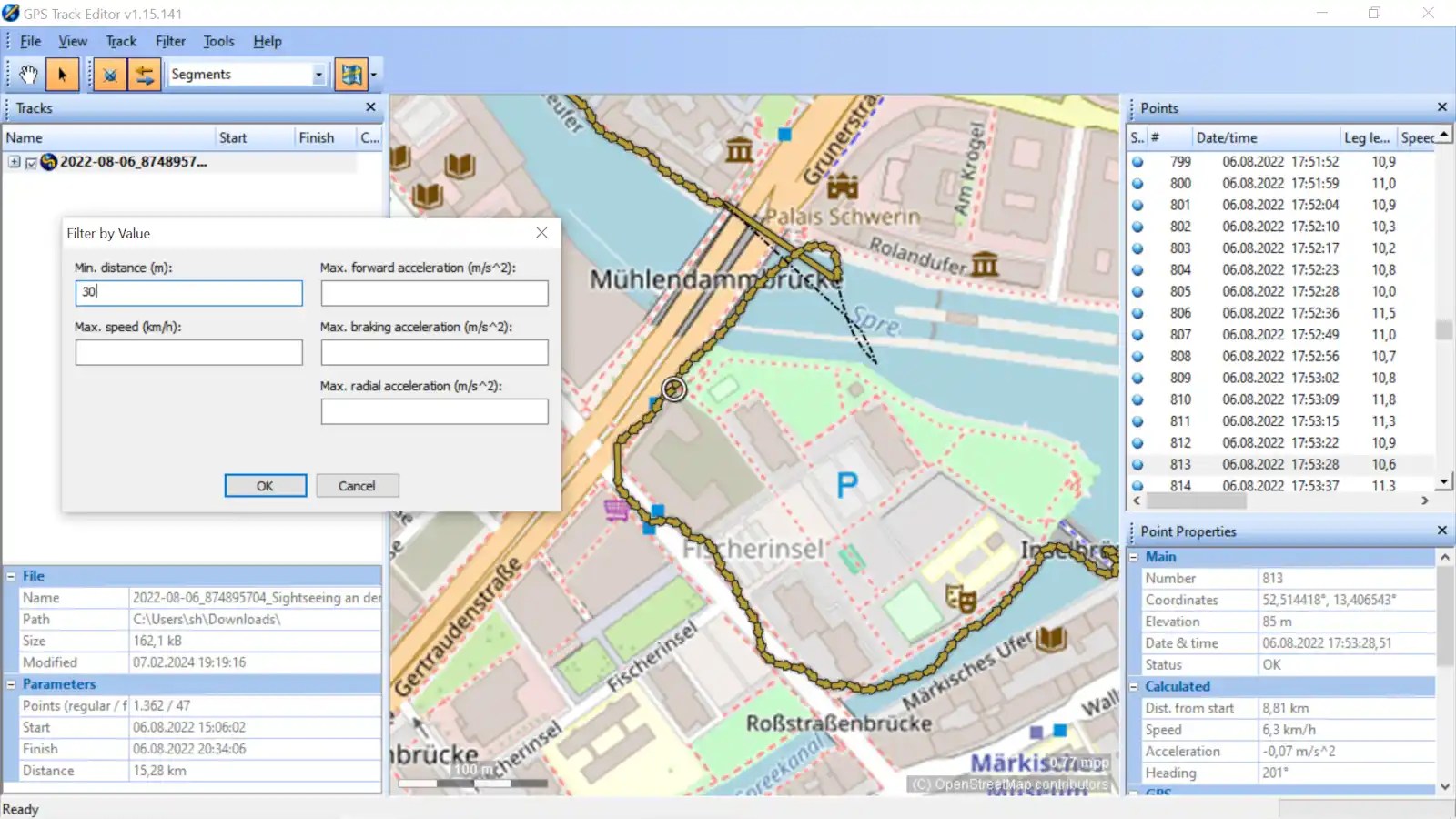Click the parking P icon on map
This screenshot has width=1456, height=819.
(847, 485)
